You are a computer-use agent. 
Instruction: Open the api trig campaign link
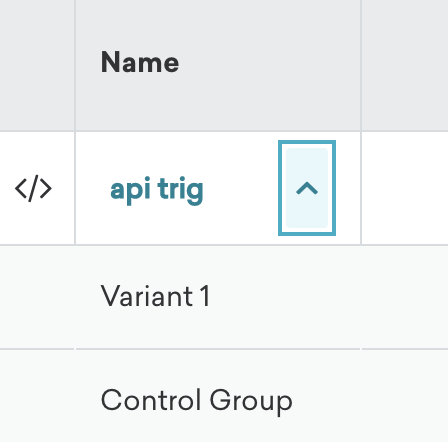point(157,190)
